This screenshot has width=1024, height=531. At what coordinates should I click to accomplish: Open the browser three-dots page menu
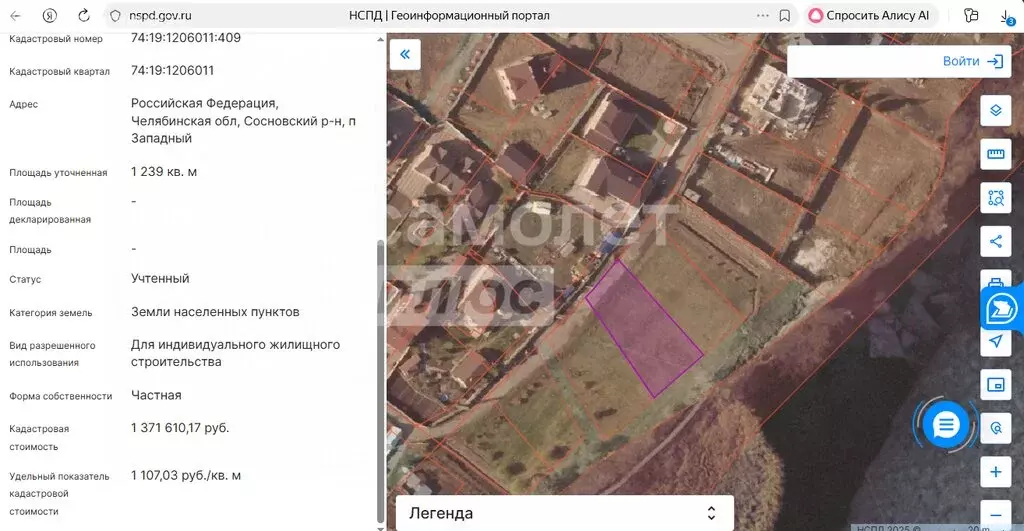(x=763, y=16)
